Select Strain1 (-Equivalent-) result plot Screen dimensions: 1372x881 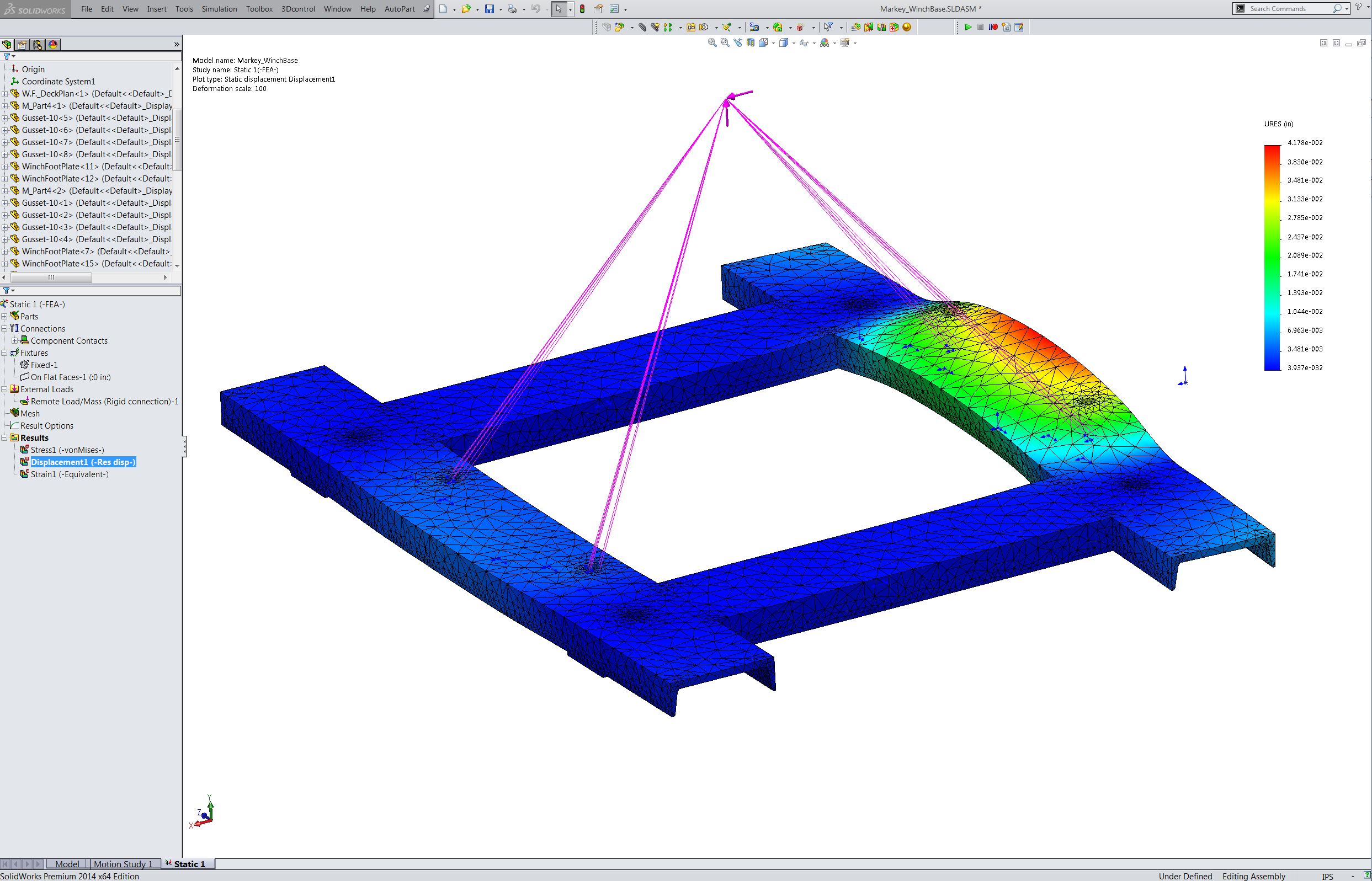click(x=69, y=474)
